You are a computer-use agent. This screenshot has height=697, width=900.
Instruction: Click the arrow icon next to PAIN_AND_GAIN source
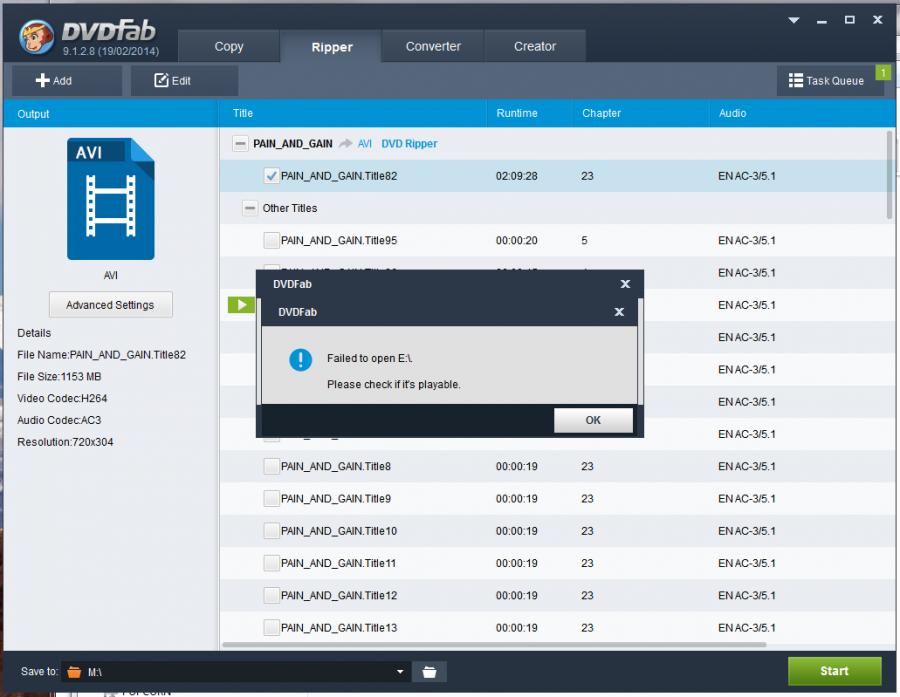345,144
